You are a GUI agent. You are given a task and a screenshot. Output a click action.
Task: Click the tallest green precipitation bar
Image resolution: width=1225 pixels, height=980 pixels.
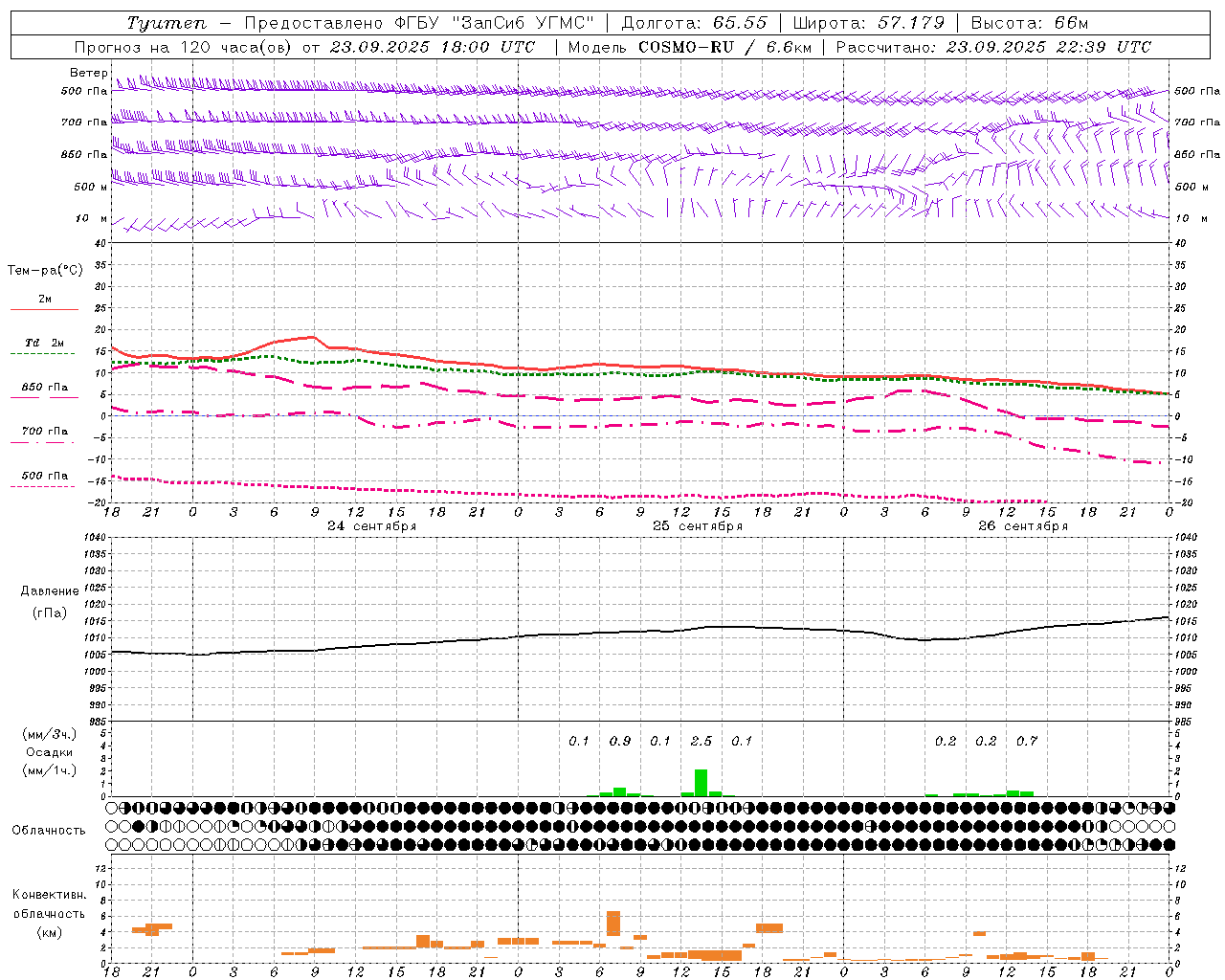702,783
